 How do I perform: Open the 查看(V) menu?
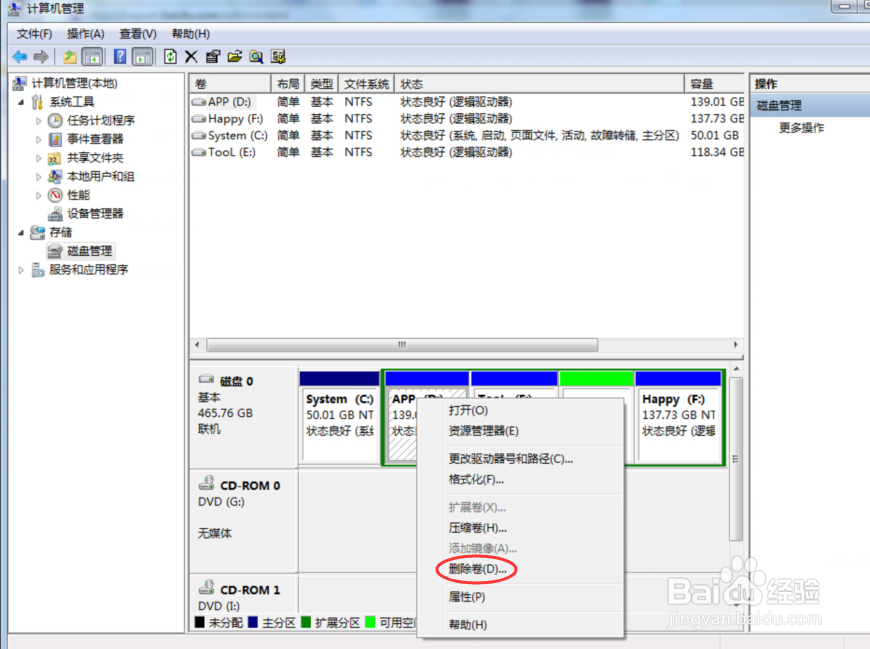click(x=137, y=33)
